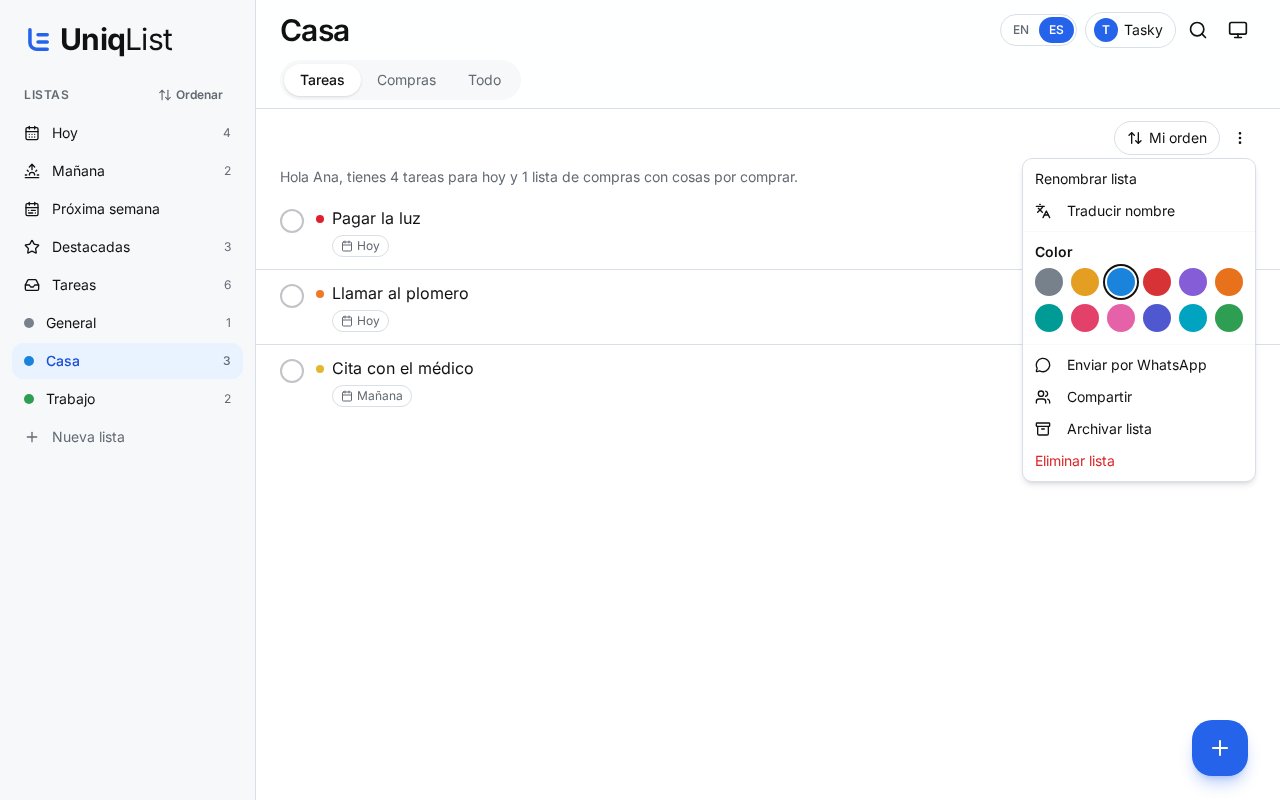The image size is (1280, 800).
Task: Complete the Cita con el médico task
Action: click(x=292, y=371)
